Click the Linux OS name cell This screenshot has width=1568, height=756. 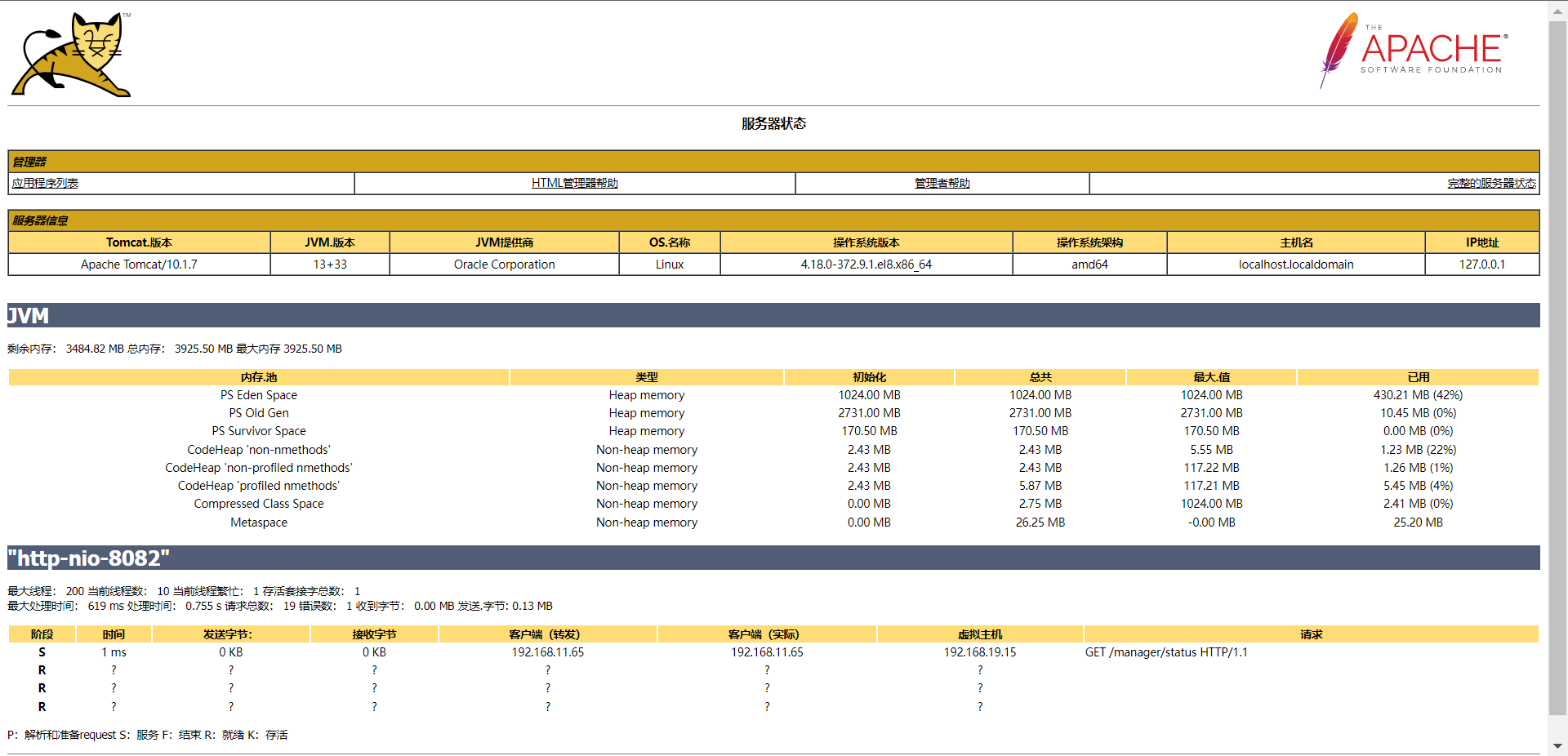click(670, 265)
